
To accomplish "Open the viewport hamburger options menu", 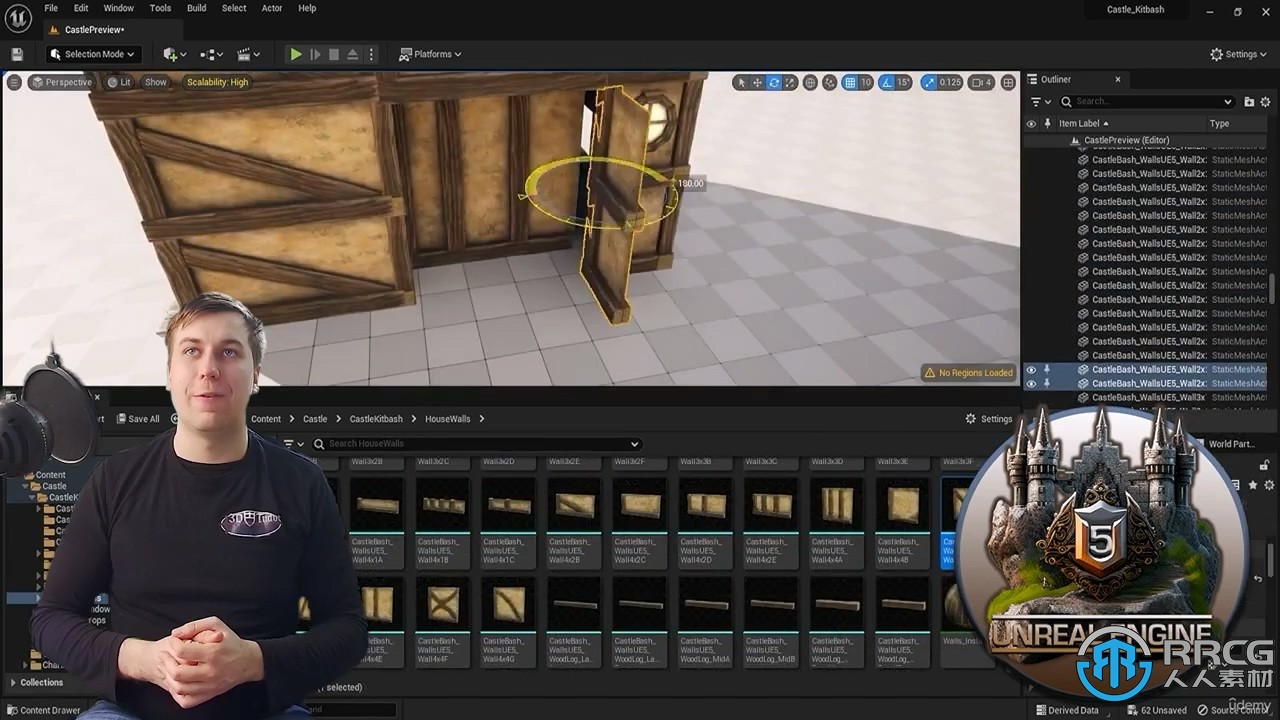I will tap(14, 82).
